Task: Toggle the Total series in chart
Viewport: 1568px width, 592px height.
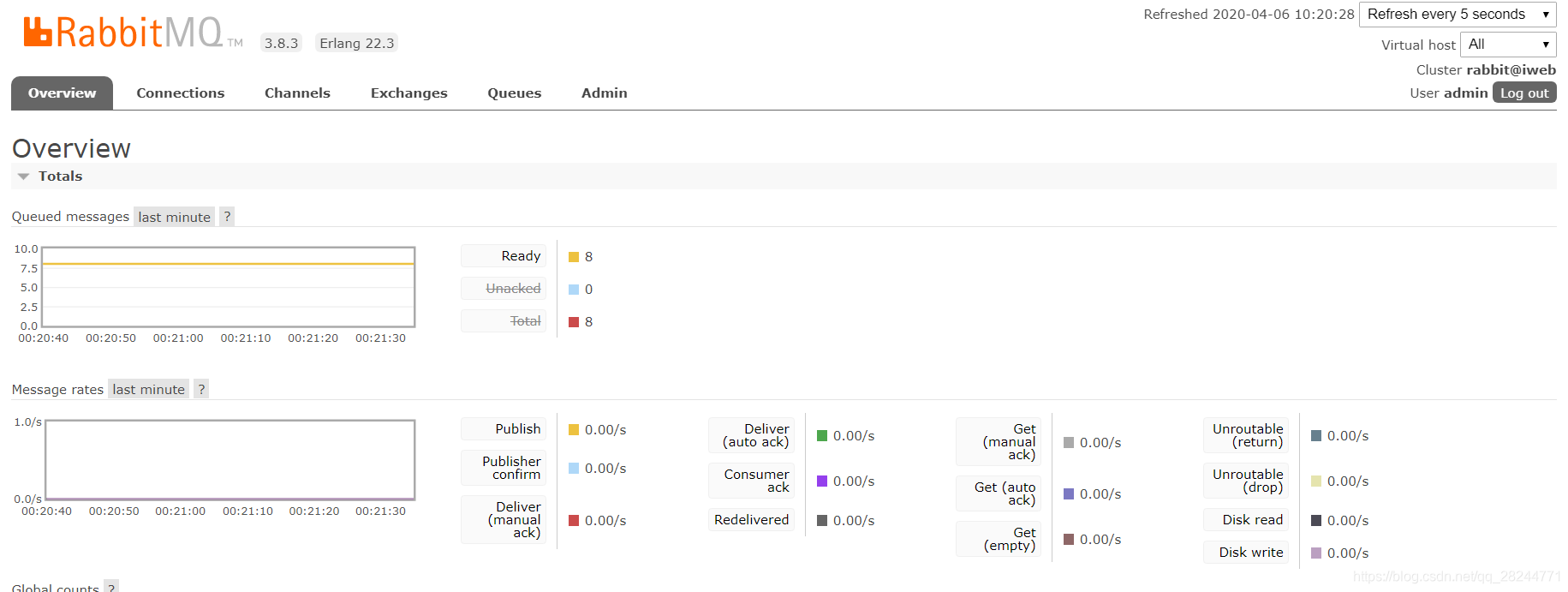Action: tap(504, 321)
